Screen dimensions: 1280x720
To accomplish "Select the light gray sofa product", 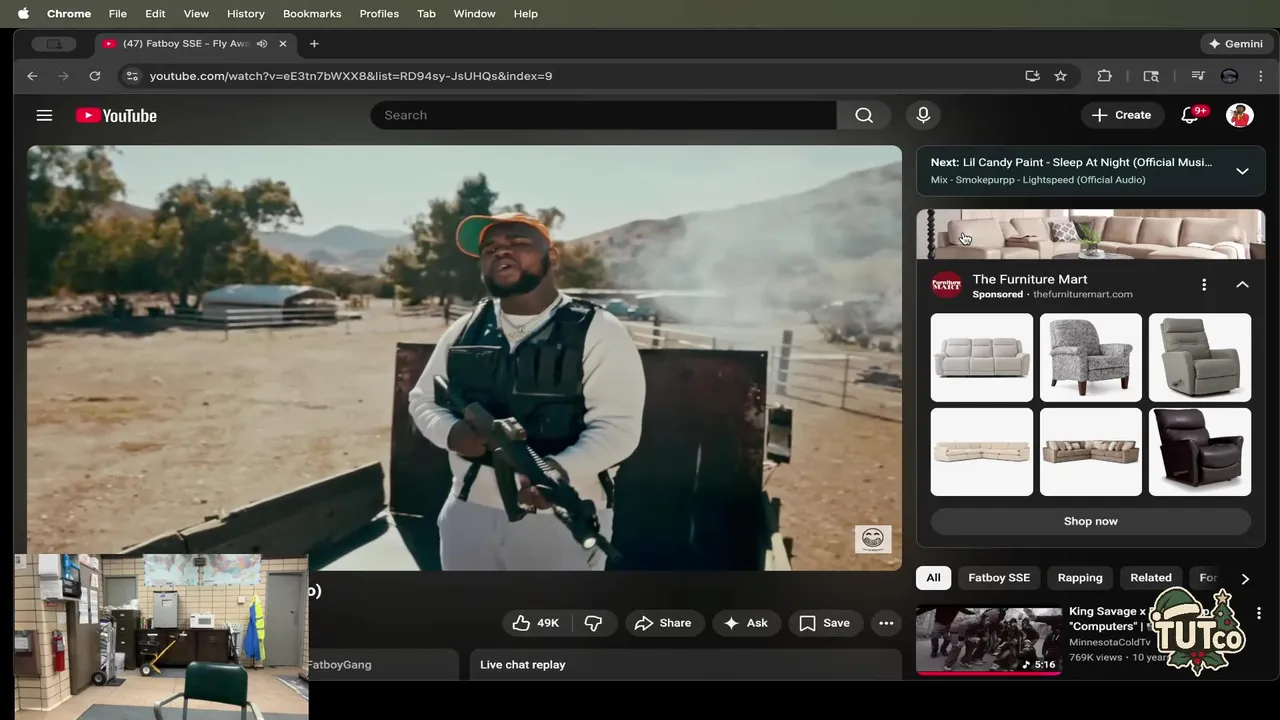I will tap(982, 358).
